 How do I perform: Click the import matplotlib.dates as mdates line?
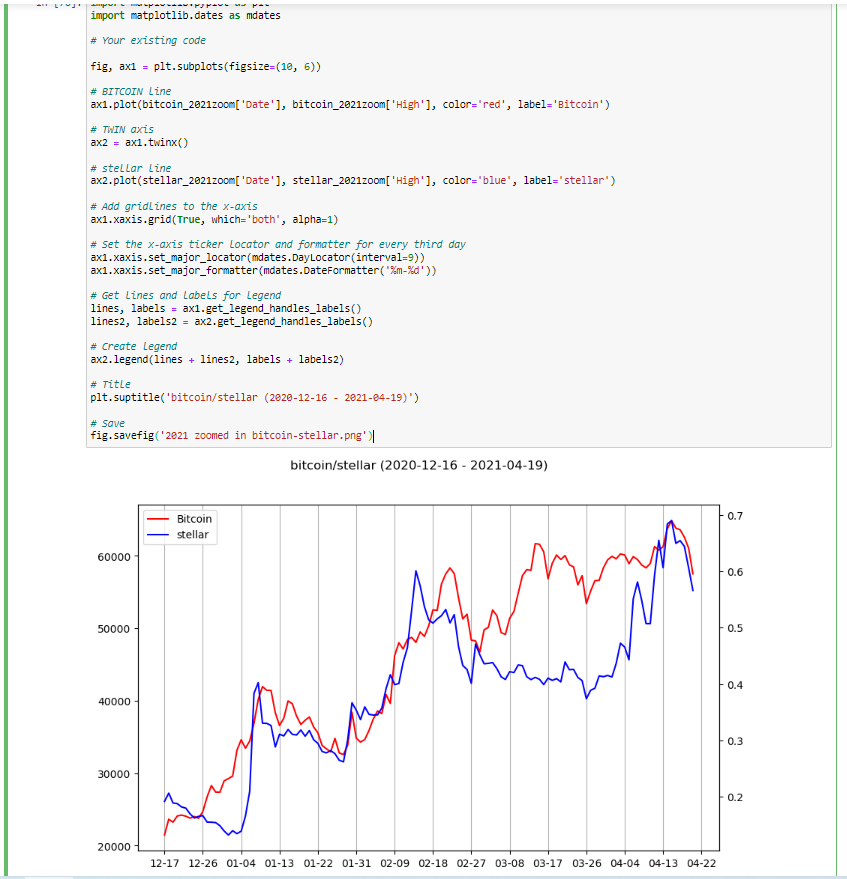[x=185, y=16]
